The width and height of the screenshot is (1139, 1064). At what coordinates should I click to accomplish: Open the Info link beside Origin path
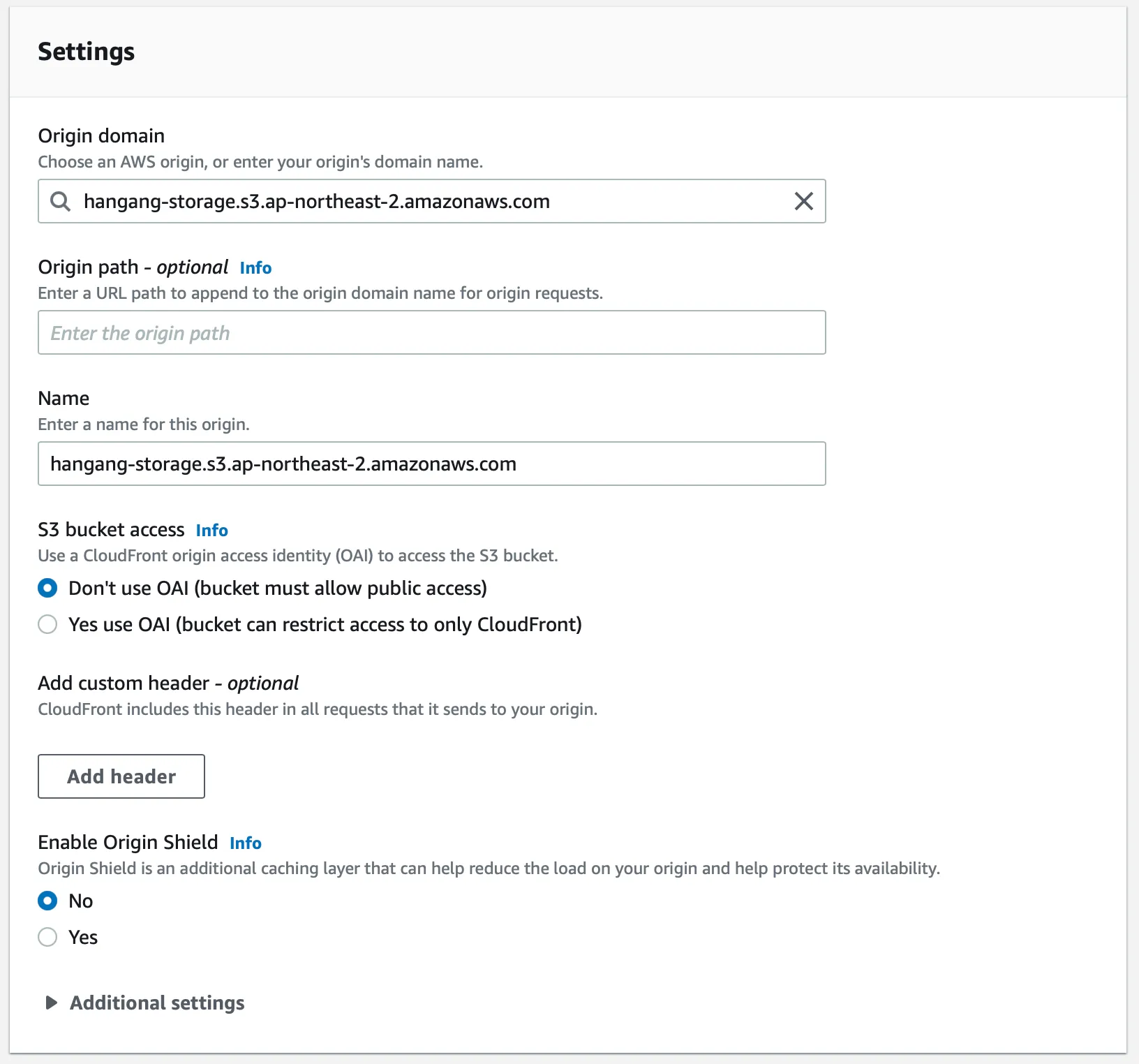click(255, 268)
